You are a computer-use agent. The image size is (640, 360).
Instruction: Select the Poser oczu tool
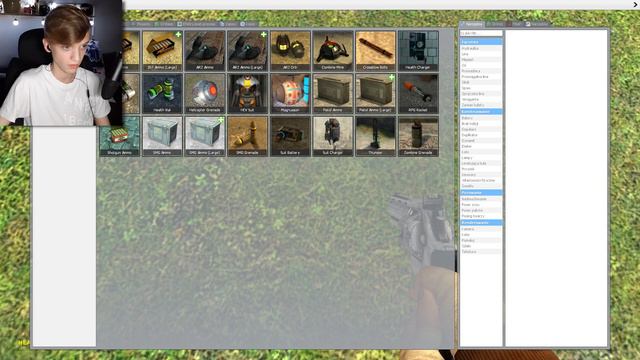coord(481,205)
